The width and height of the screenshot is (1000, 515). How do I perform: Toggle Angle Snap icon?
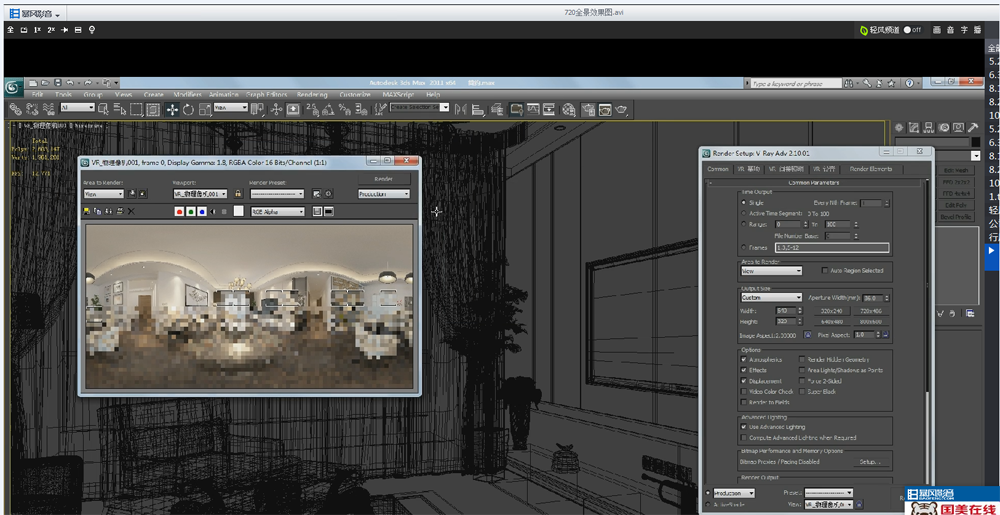(x=328, y=109)
